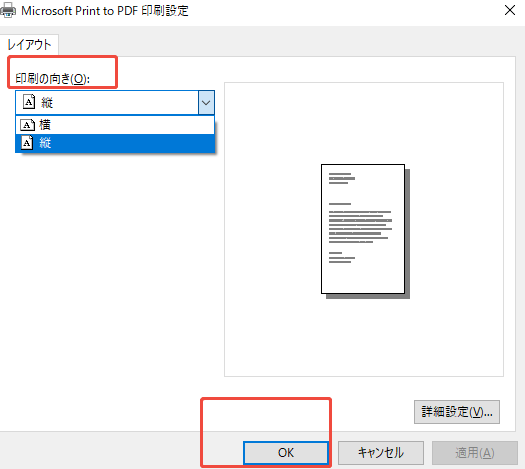Switch to the レイアウト tab
The image size is (525, 469).
(29, 45)
